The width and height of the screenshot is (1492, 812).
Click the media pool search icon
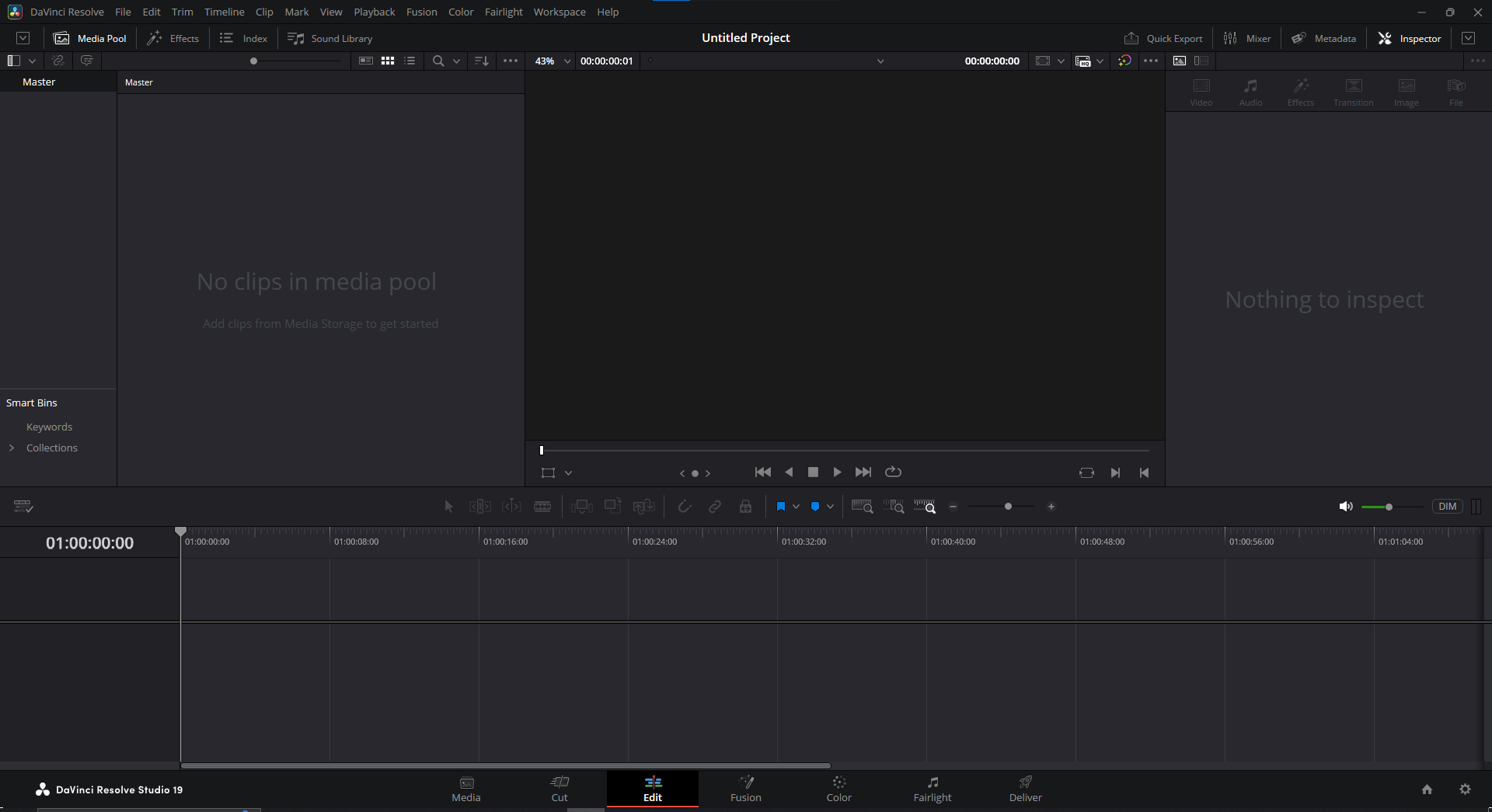click(x=438, y=61)
